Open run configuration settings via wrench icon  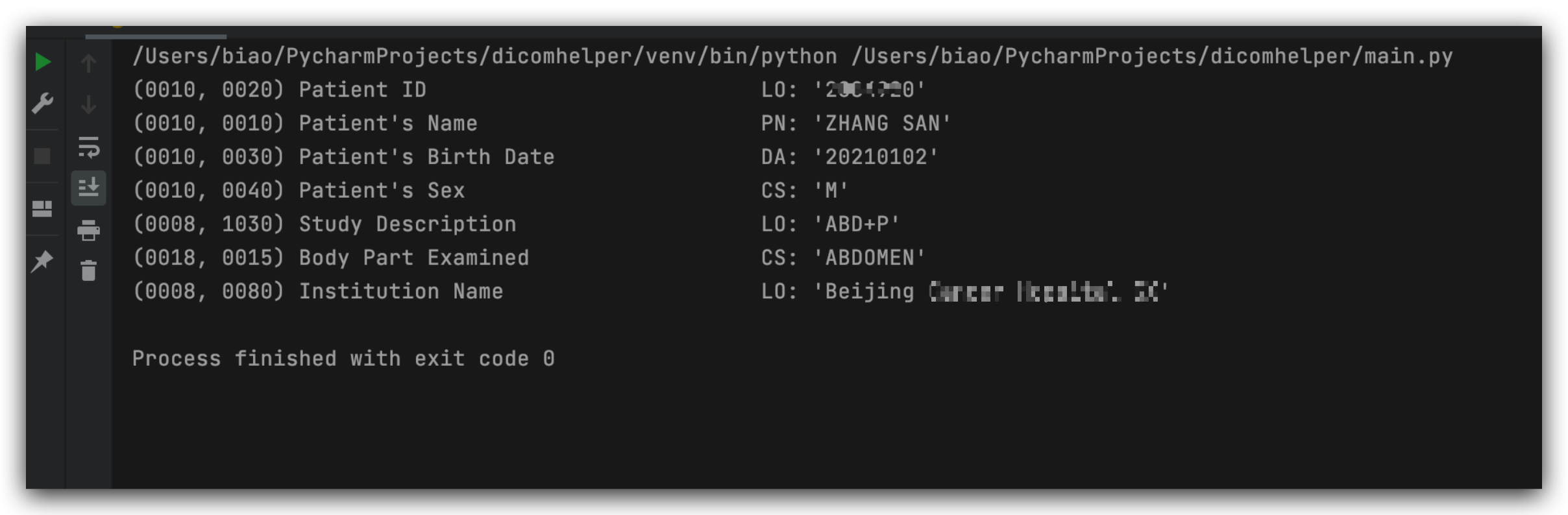(43, 102)
